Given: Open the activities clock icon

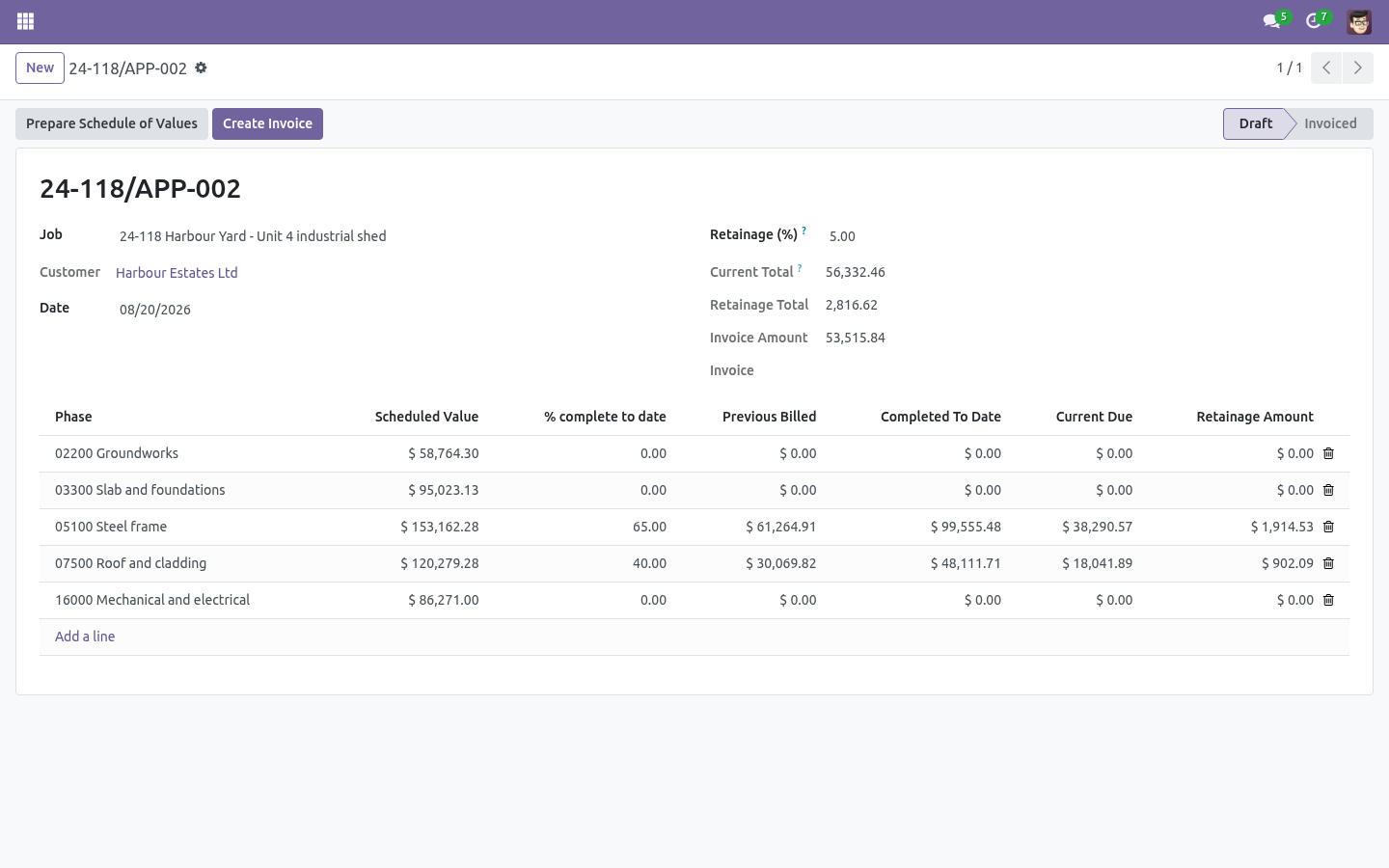Looking at the screenshot, I should [x=1314, y=21].
